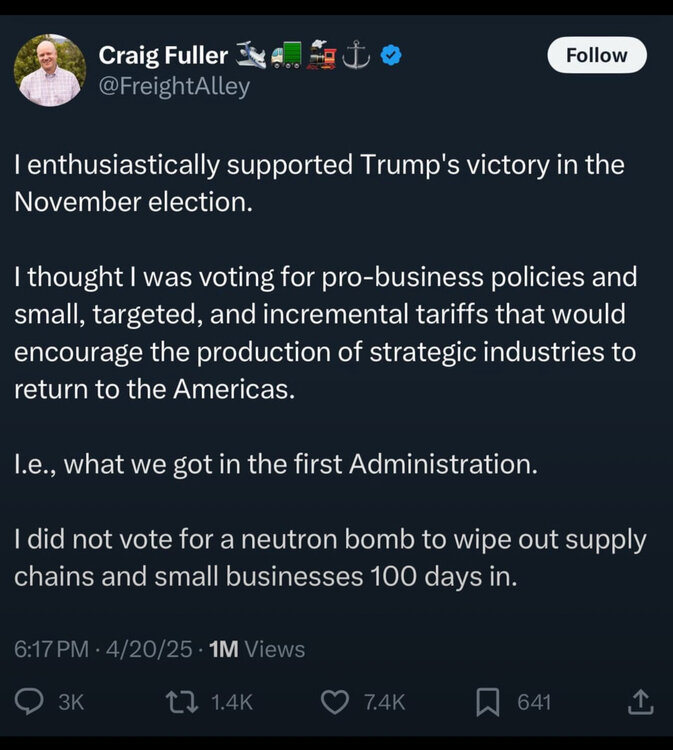Screen dimensions: 673x750
Task: Click the airplane emoji beside the name
Action: click(x=250, y=56)
